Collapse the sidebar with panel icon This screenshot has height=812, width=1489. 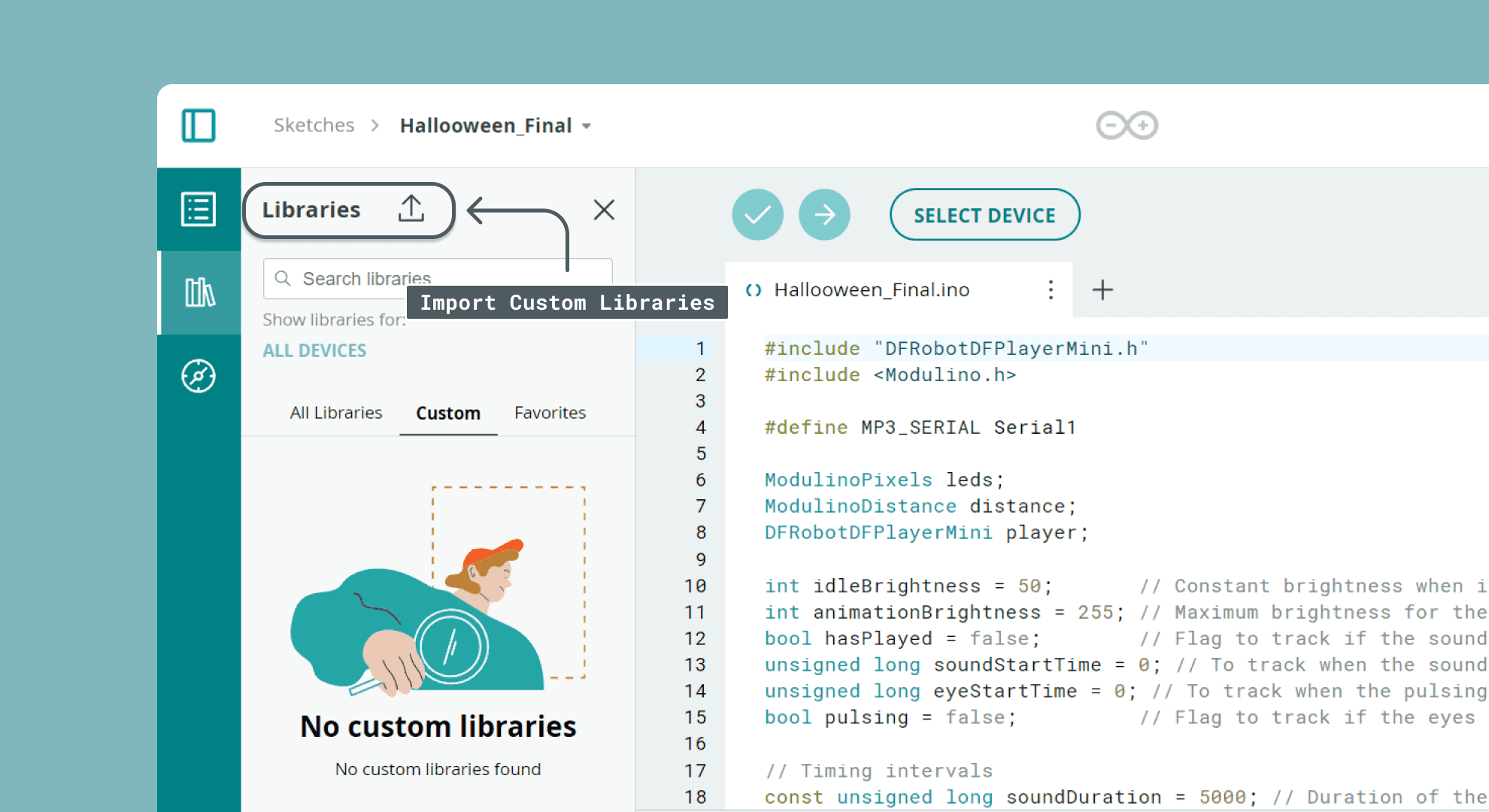[x=199, y=126]
